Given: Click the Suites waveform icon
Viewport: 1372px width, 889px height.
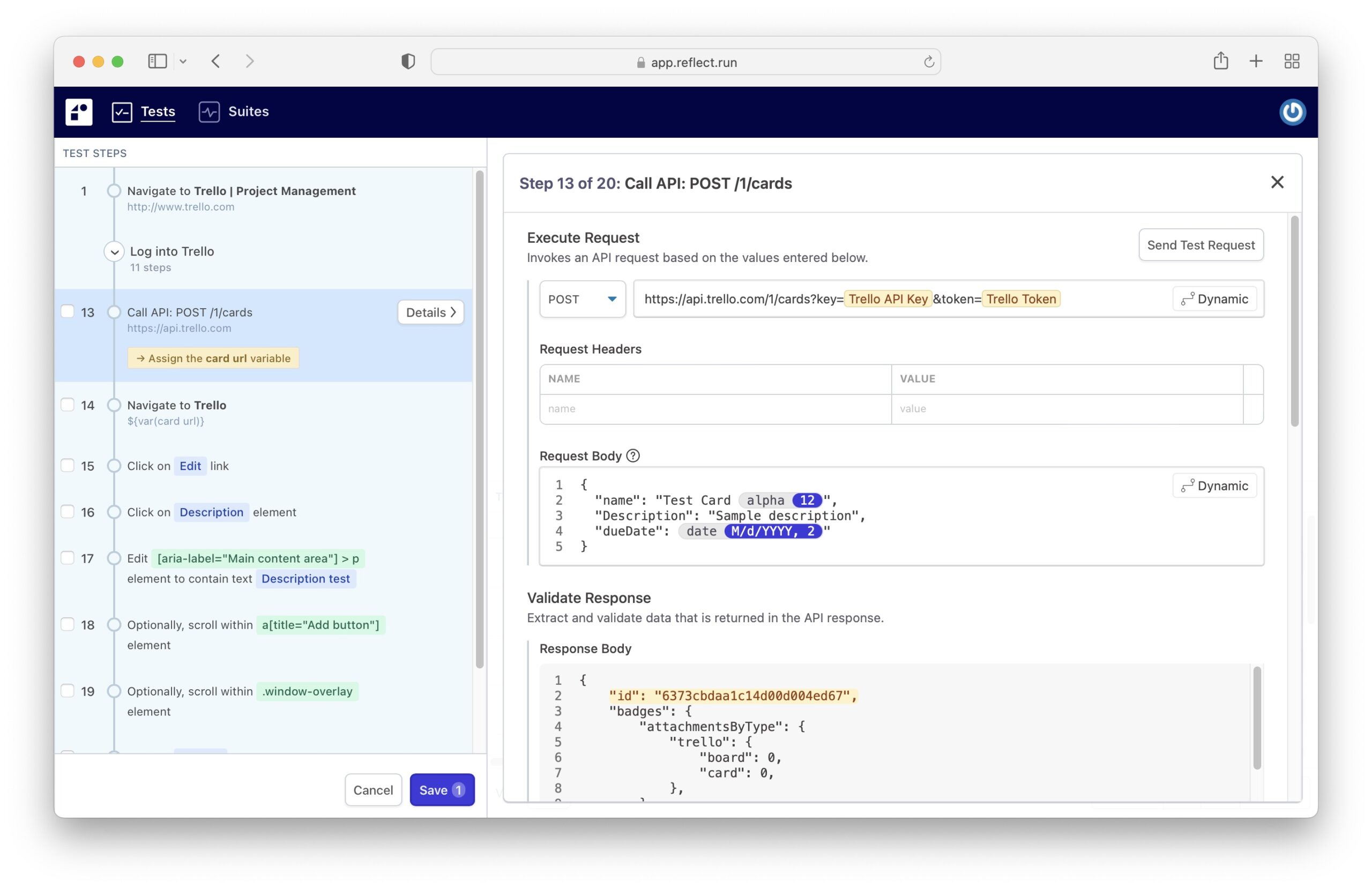Looking at the screenshot, I should [x=208, y=111].
